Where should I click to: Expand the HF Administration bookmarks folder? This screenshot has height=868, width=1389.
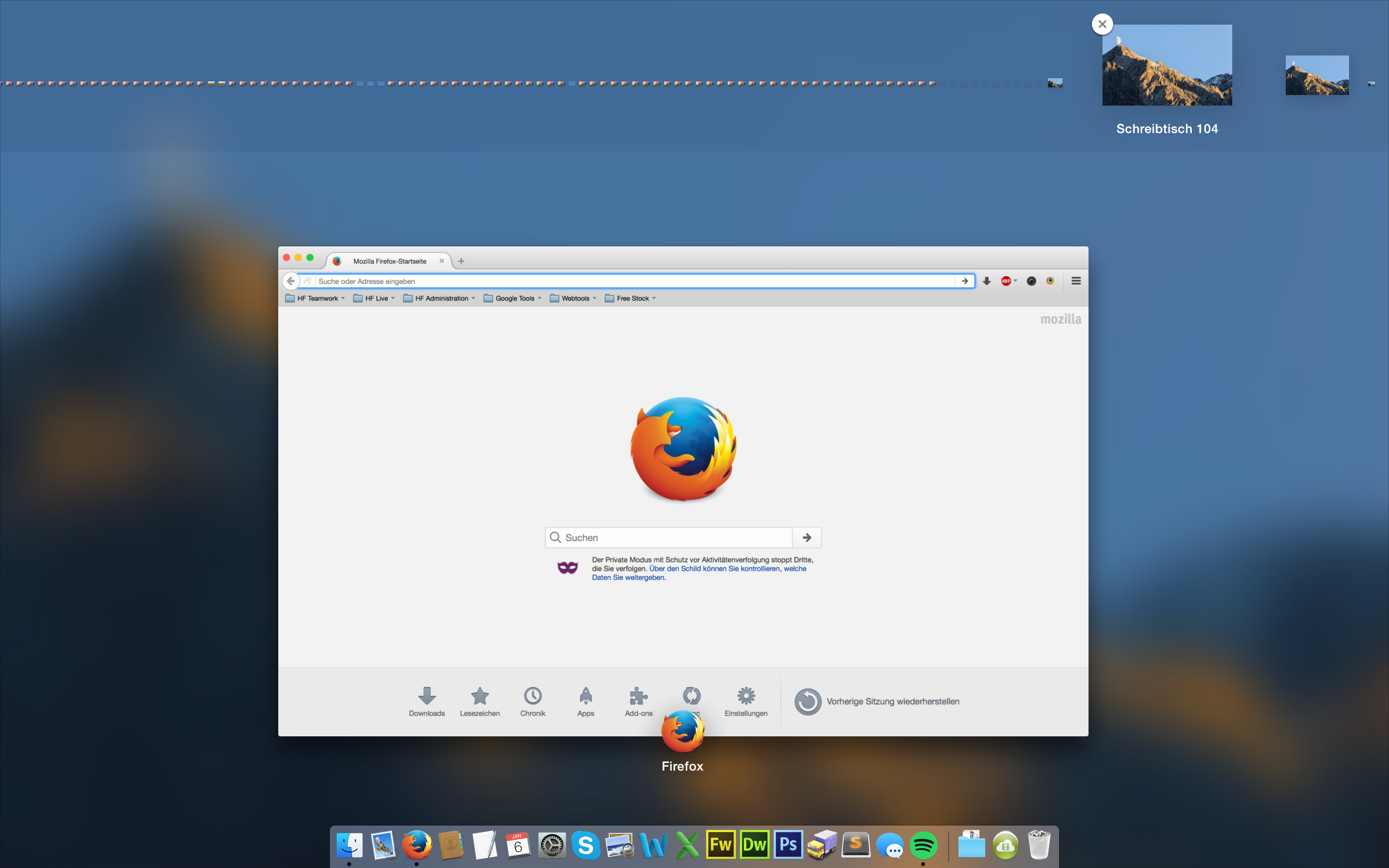tap(440, 298)
